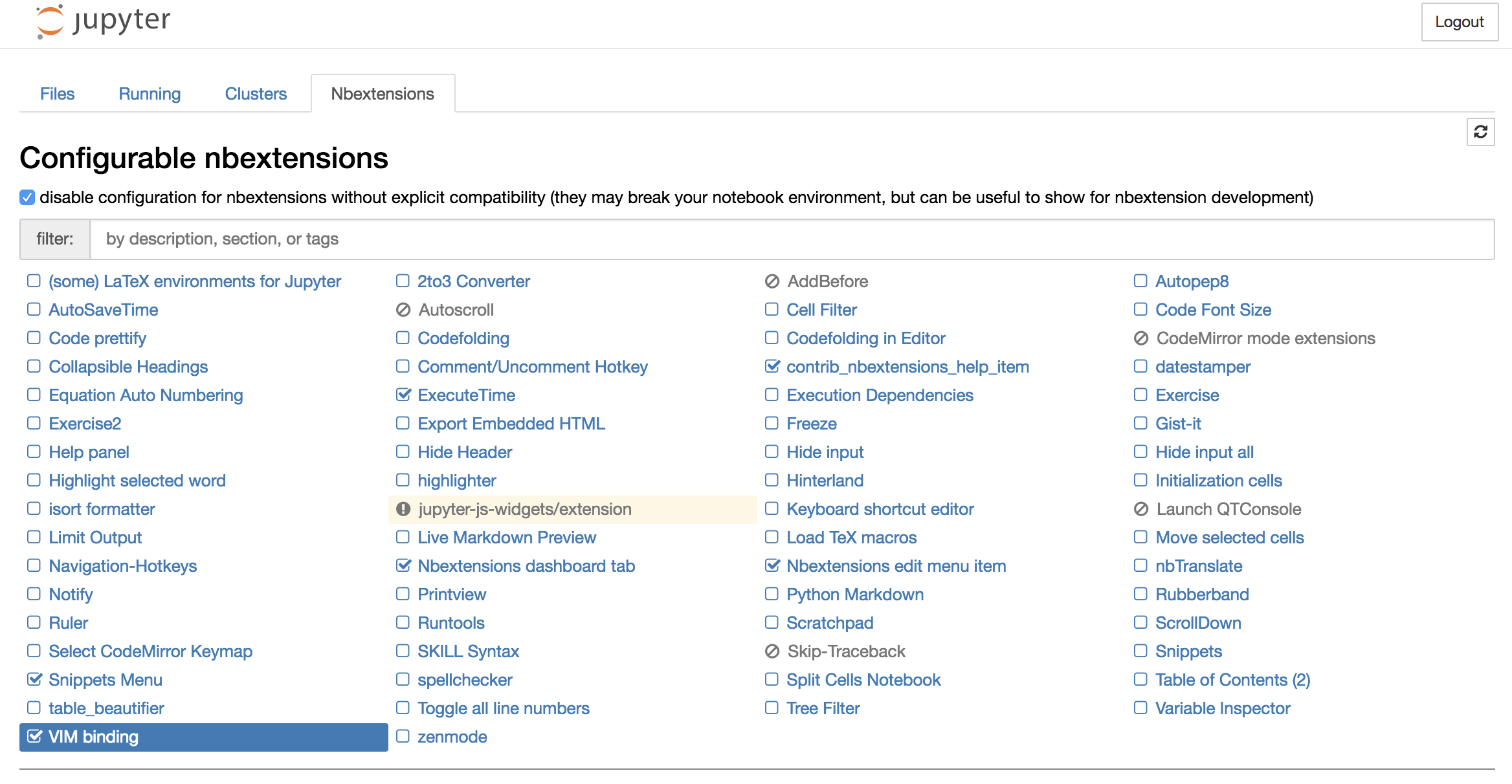This screenshot has height=784, width=1512.
Task: Open the Code prettify extension
Action: coord(98,338)
